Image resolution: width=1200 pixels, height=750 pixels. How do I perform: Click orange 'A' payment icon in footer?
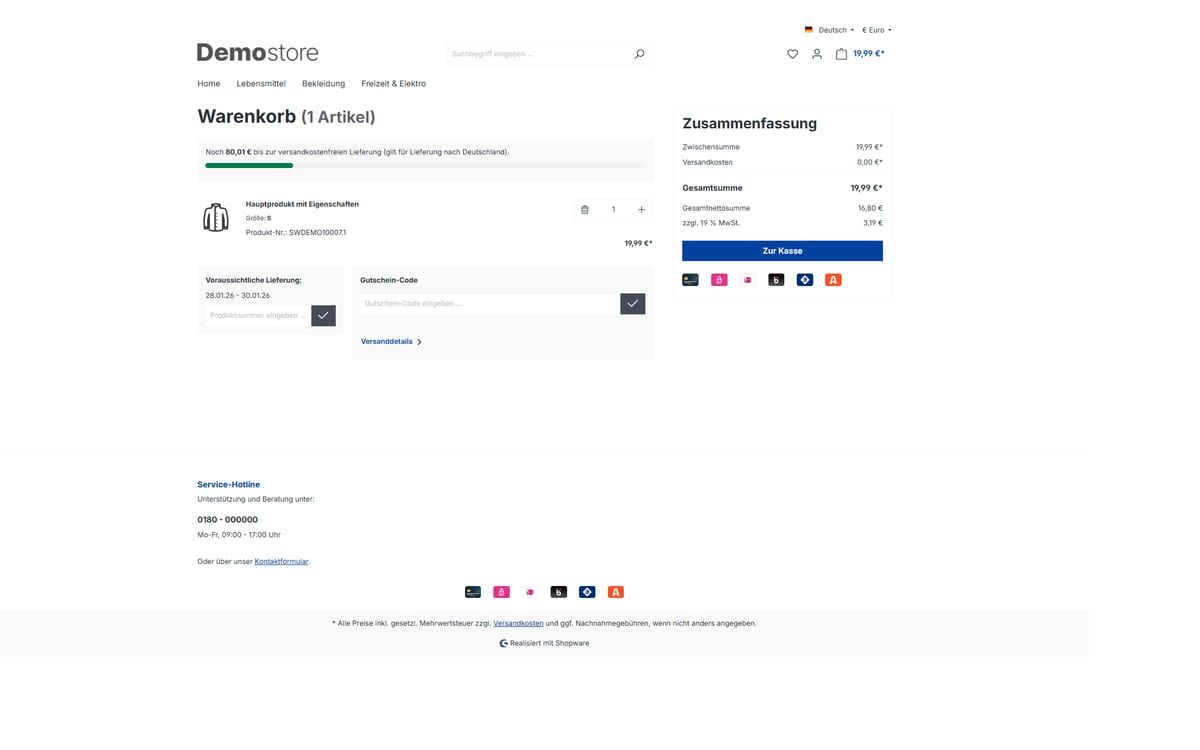tap(616, 592)
